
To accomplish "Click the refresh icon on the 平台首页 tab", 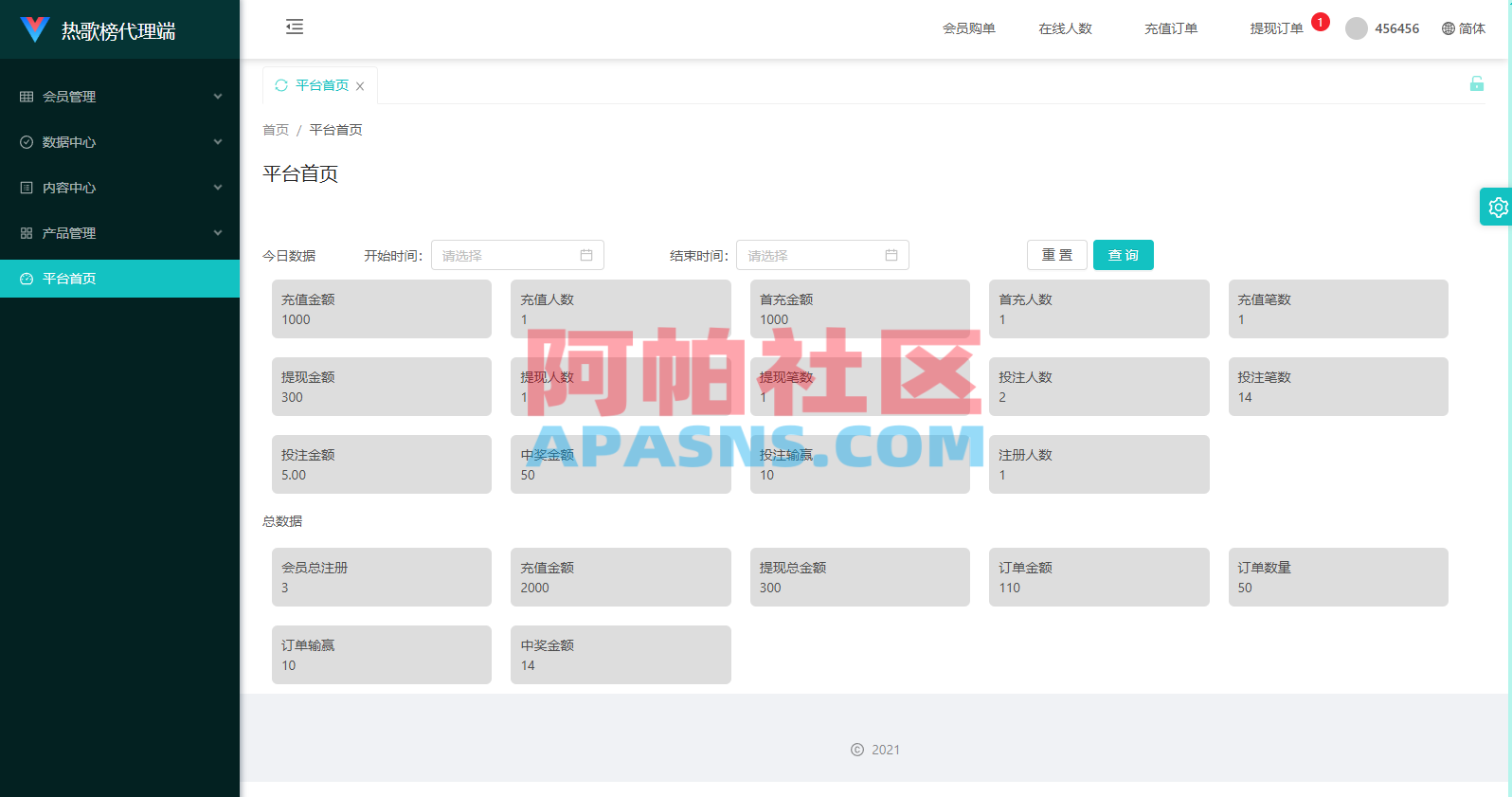I will click(x=281, y=85).
